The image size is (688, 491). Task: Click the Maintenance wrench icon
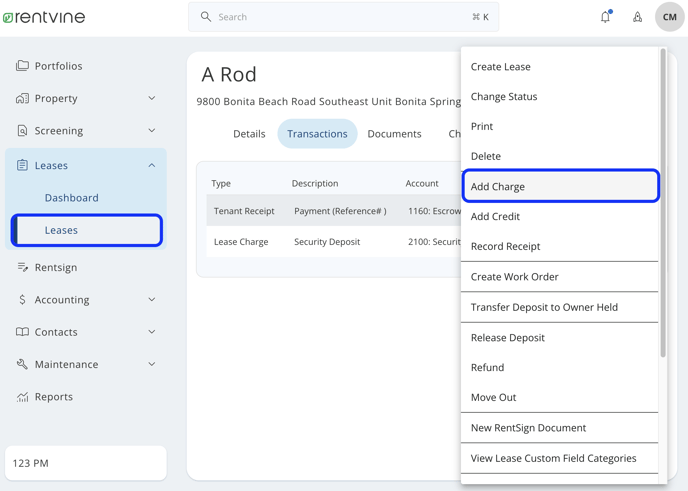point(22,364)
